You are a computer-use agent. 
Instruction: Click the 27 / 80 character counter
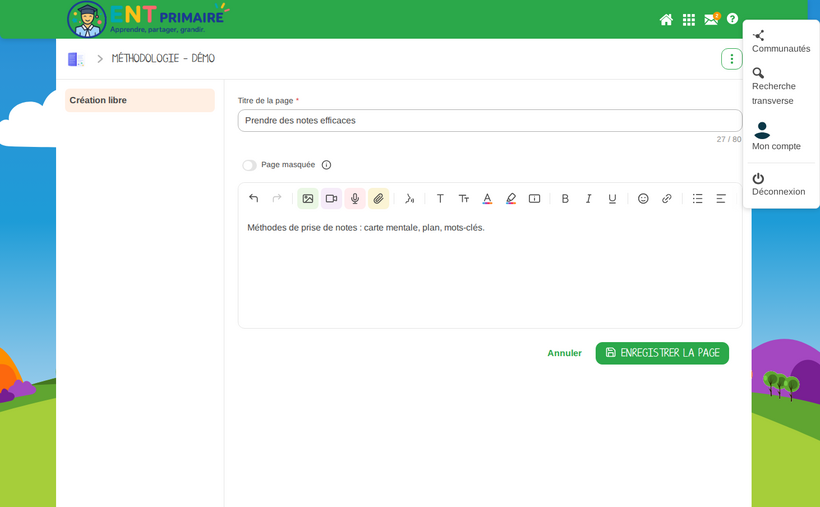pyautogui.click(x=728, y=139)
